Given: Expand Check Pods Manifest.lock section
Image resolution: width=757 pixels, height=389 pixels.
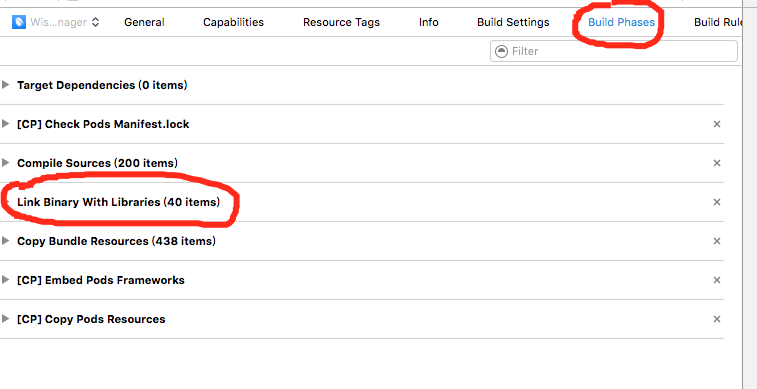Looking at the screenshot, I should click(6, 124).
